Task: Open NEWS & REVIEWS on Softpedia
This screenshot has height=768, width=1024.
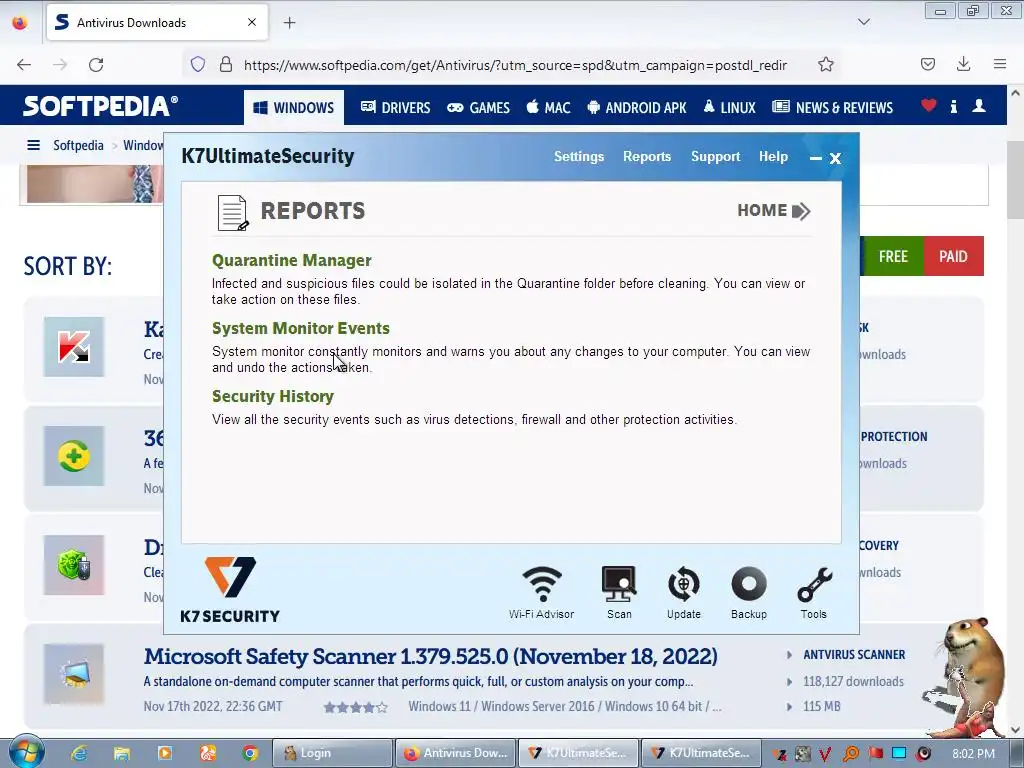Action: pyautogui.click(x=833, y=108)
